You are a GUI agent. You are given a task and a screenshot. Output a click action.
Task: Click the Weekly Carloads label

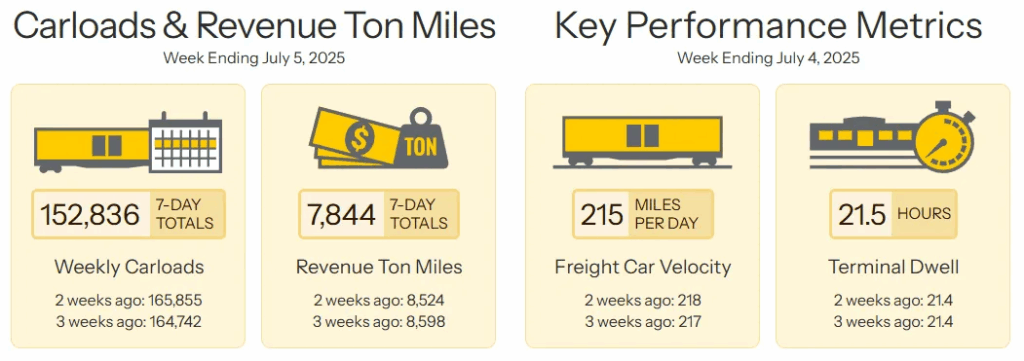[129, 267]
